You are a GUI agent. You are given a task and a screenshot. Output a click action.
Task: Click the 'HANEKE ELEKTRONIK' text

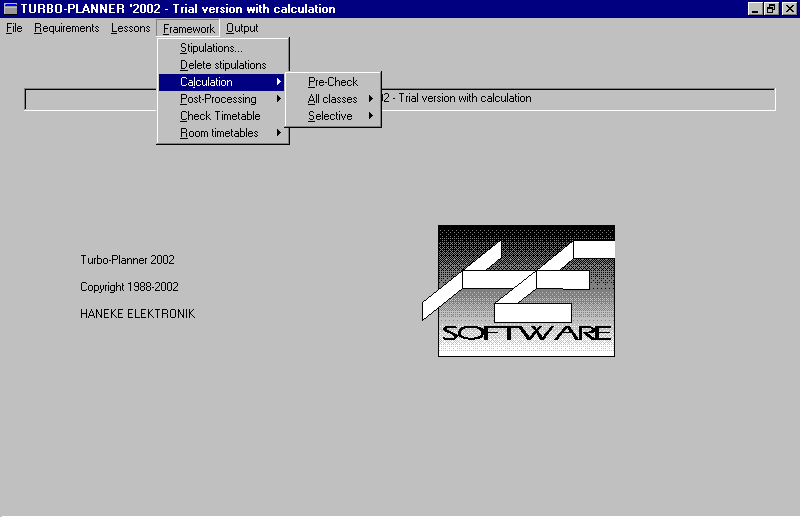137,314
